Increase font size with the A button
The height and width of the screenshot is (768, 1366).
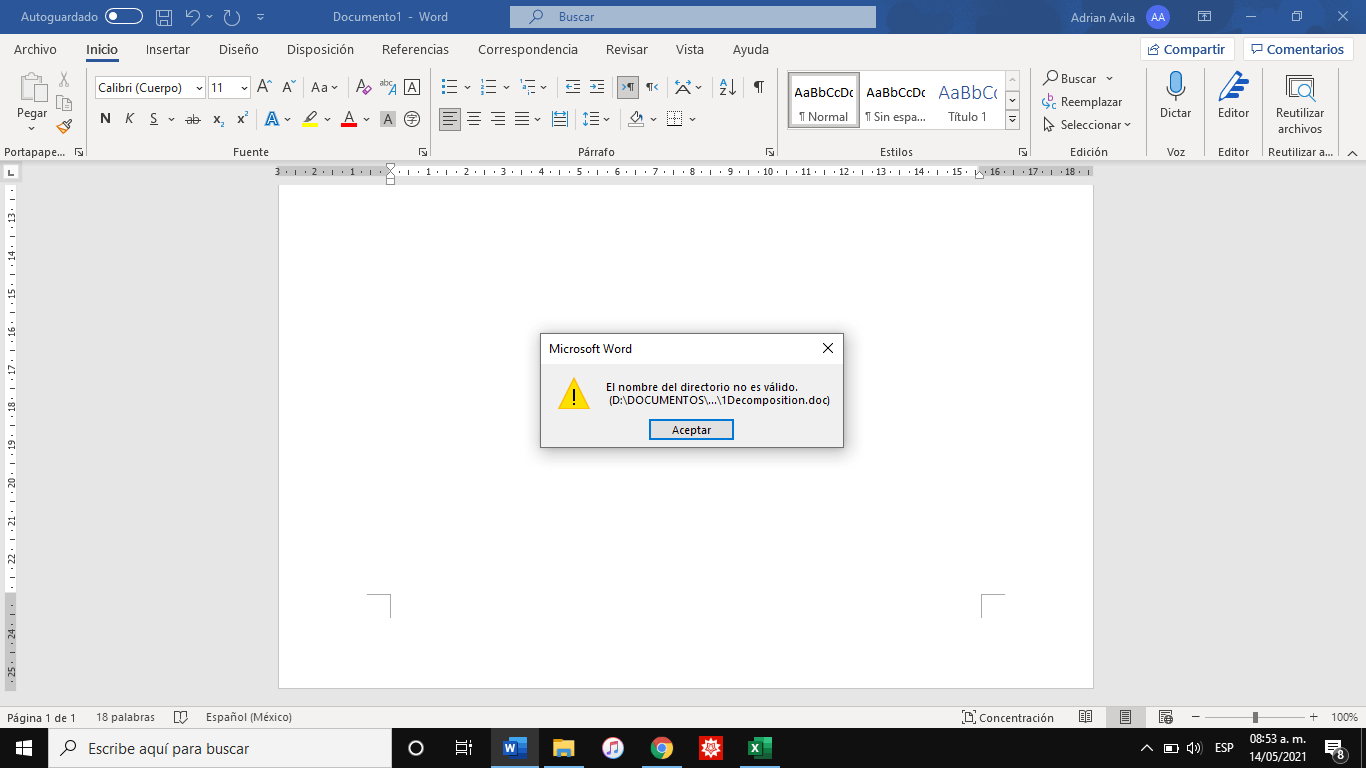[264, 87]
